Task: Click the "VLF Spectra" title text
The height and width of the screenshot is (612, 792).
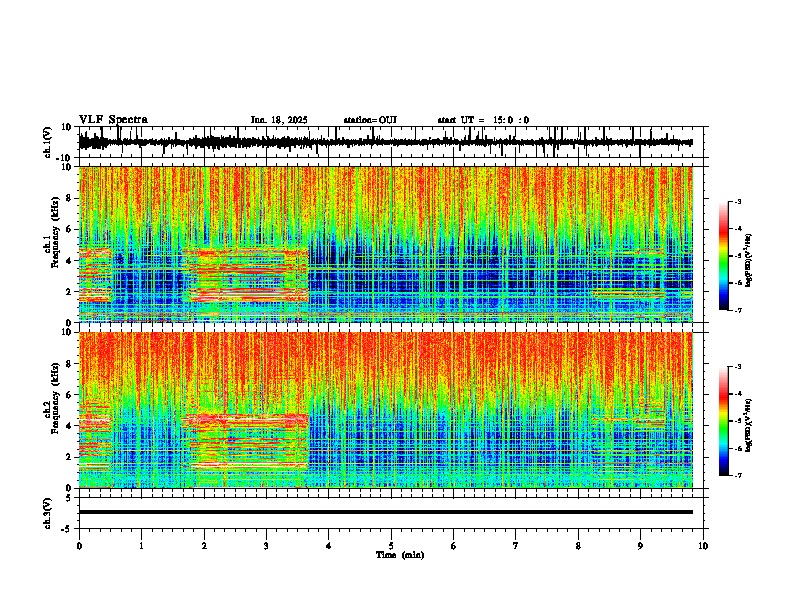Action: (113, 120)
